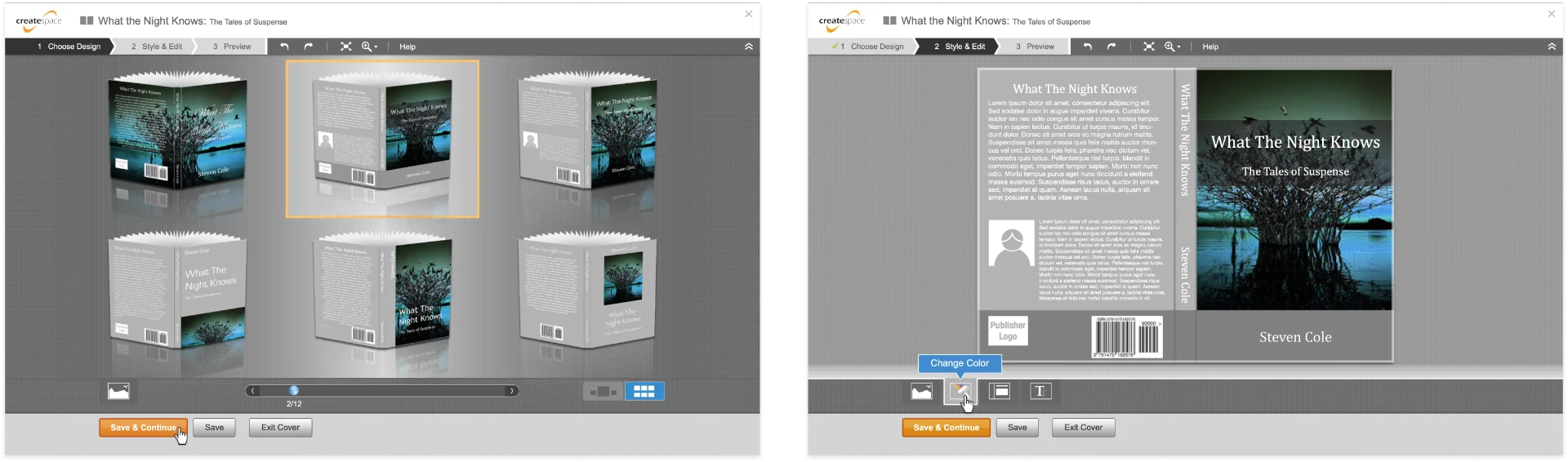Screen dimensions: 1568x462
Task: Collapse the toolbar with double chevron in Style & Edit window
Action: pyautogui.click(x=1552, y=47)
